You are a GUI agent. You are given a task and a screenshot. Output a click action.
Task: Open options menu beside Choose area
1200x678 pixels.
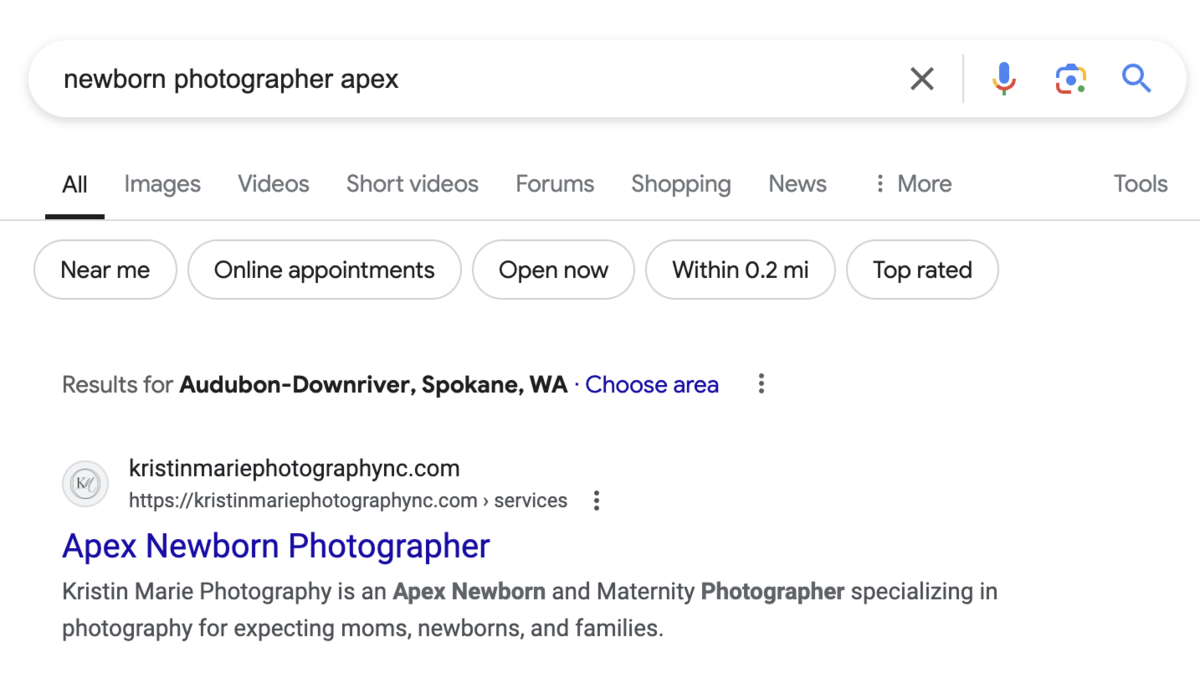761,384
